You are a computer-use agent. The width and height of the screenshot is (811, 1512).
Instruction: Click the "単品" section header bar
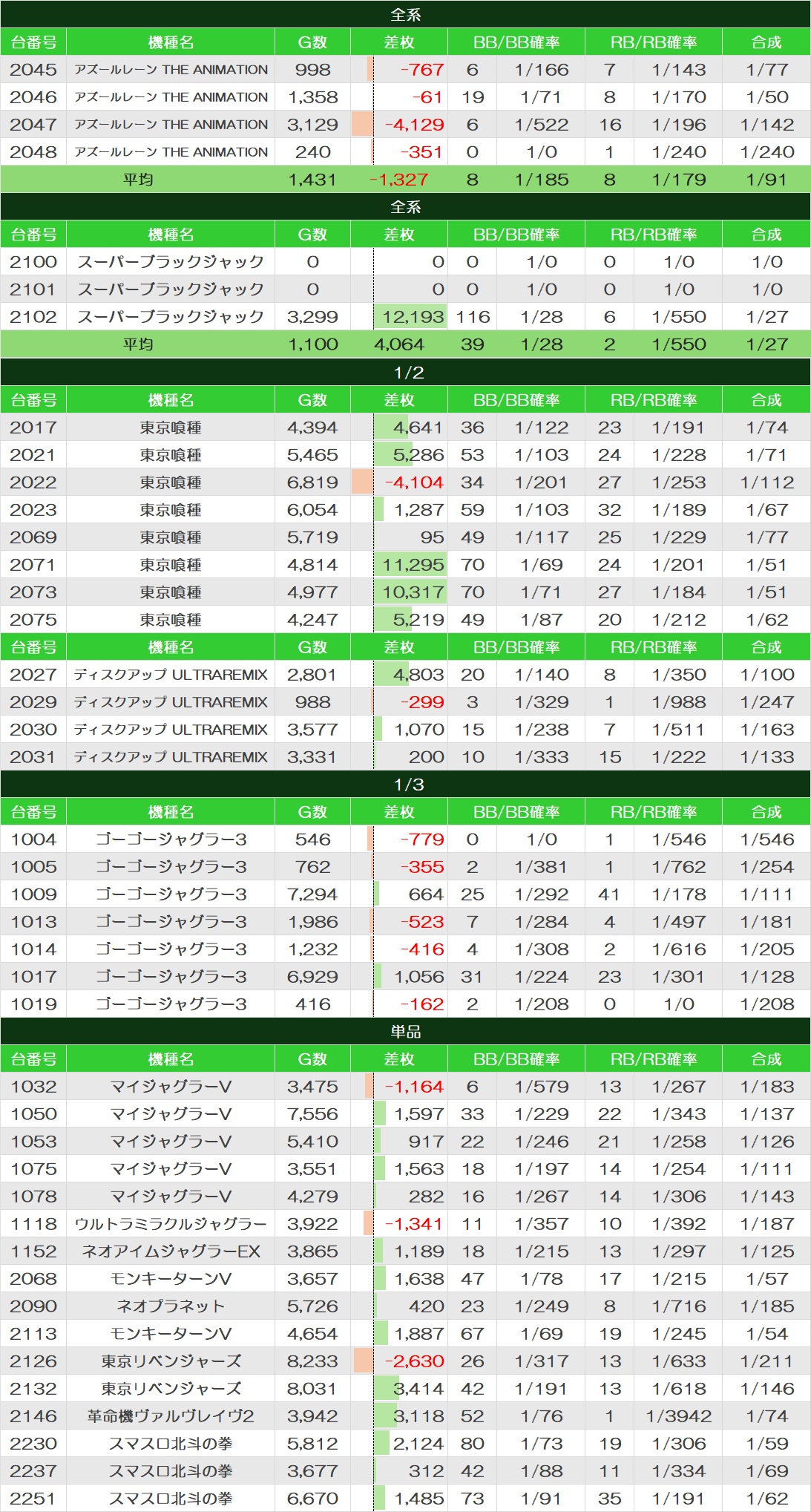405,1031
